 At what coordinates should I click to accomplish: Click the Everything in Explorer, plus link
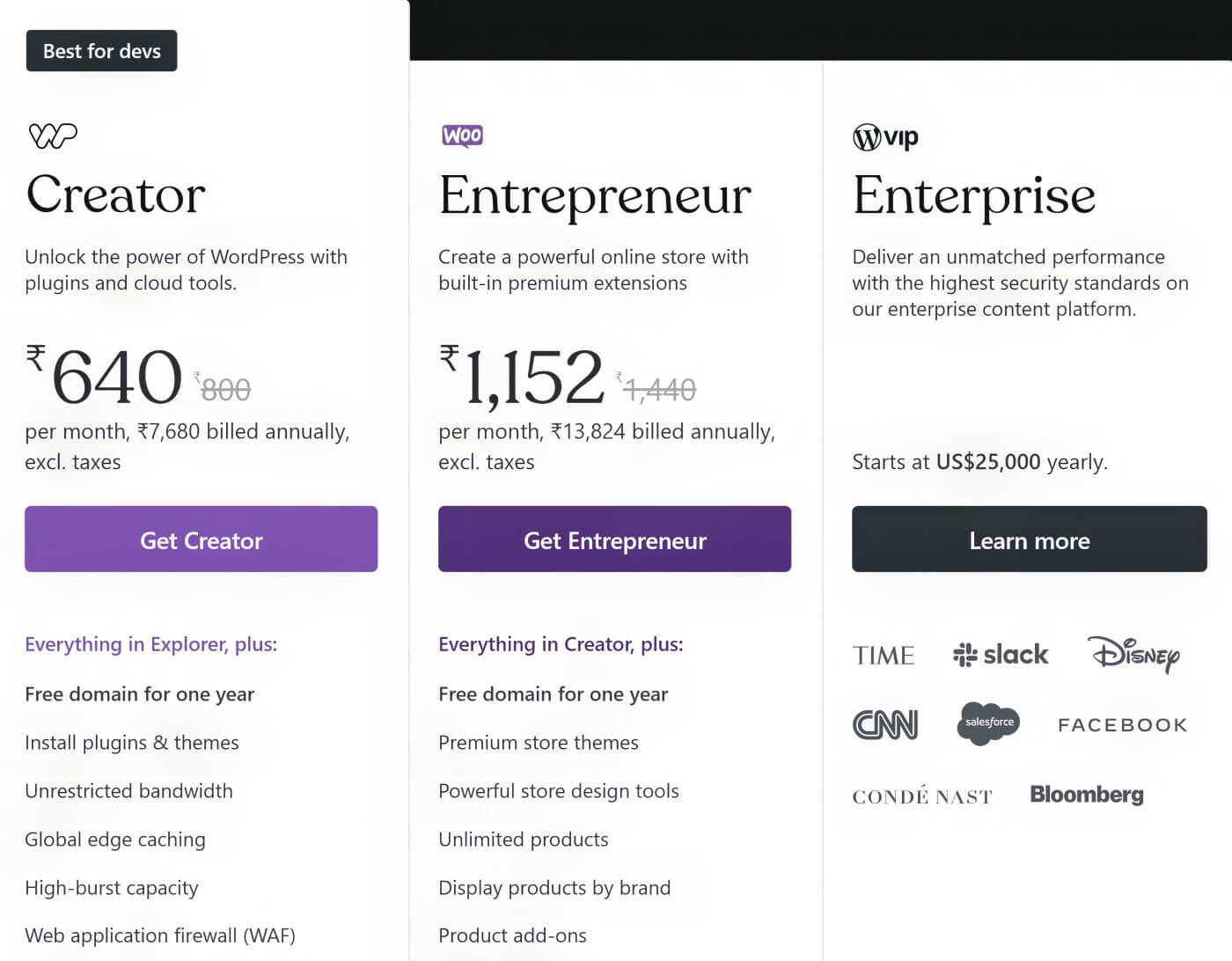tap(150, 644)
